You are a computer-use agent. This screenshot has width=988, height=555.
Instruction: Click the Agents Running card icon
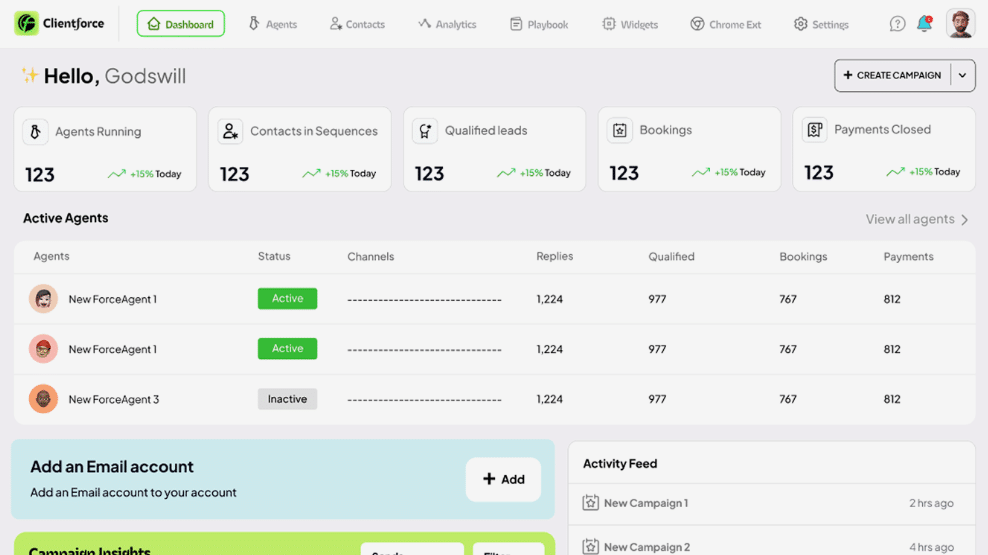point(36,132)
